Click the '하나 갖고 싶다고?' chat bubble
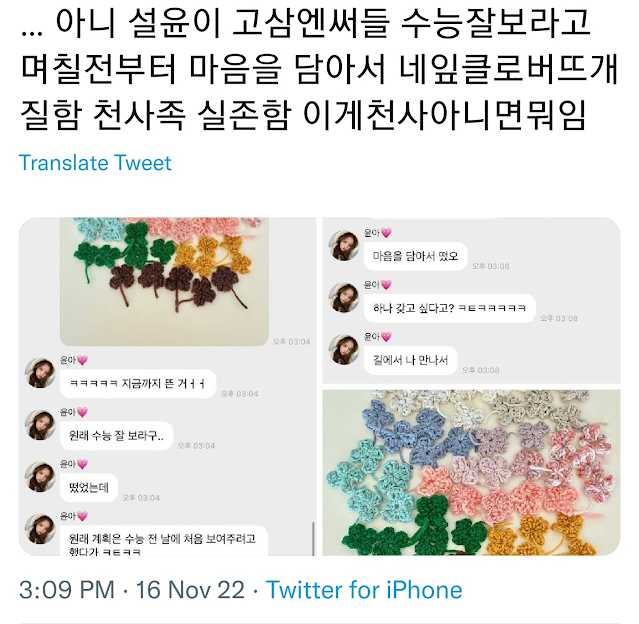The height and width of the screenshot is (624, 639). (450, 308)
